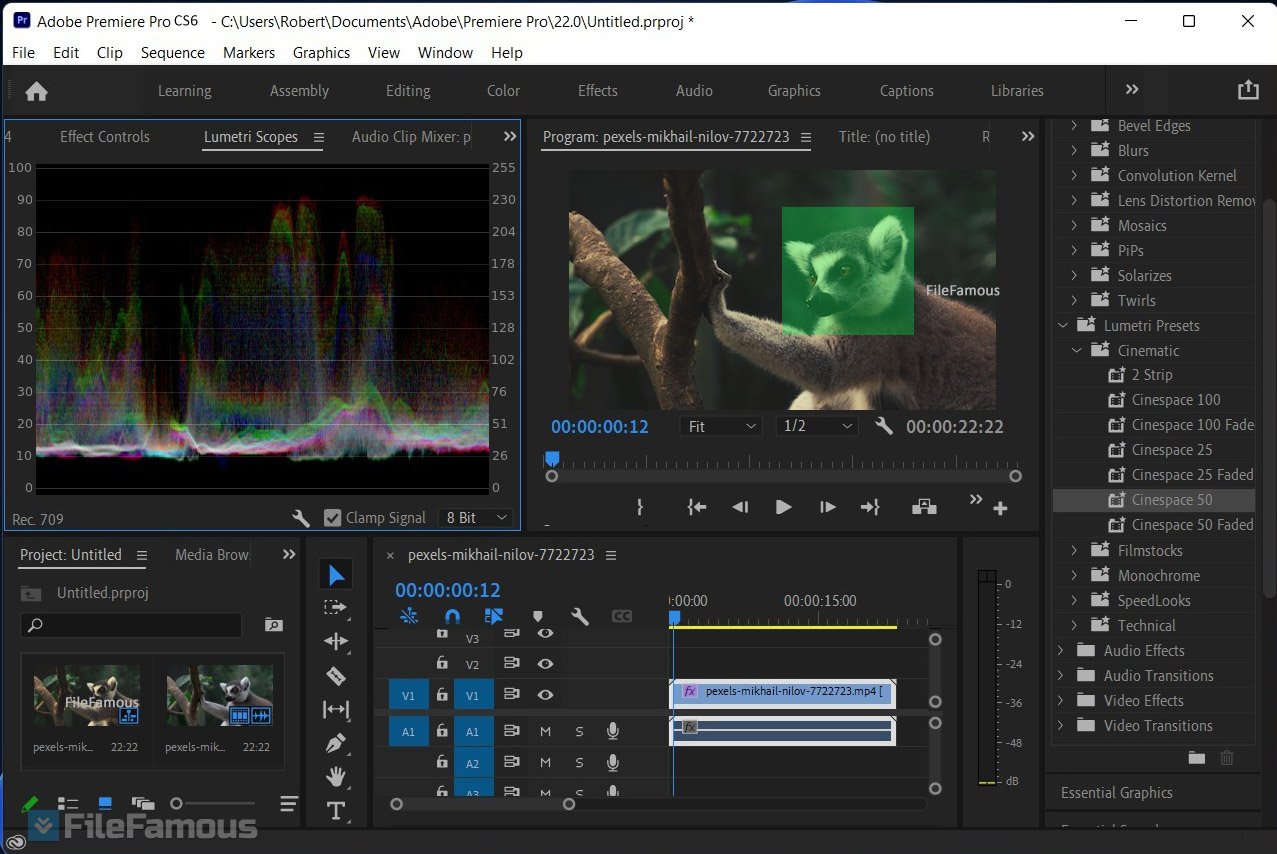Expand the Filmstocks folder

click(1075, 550)
